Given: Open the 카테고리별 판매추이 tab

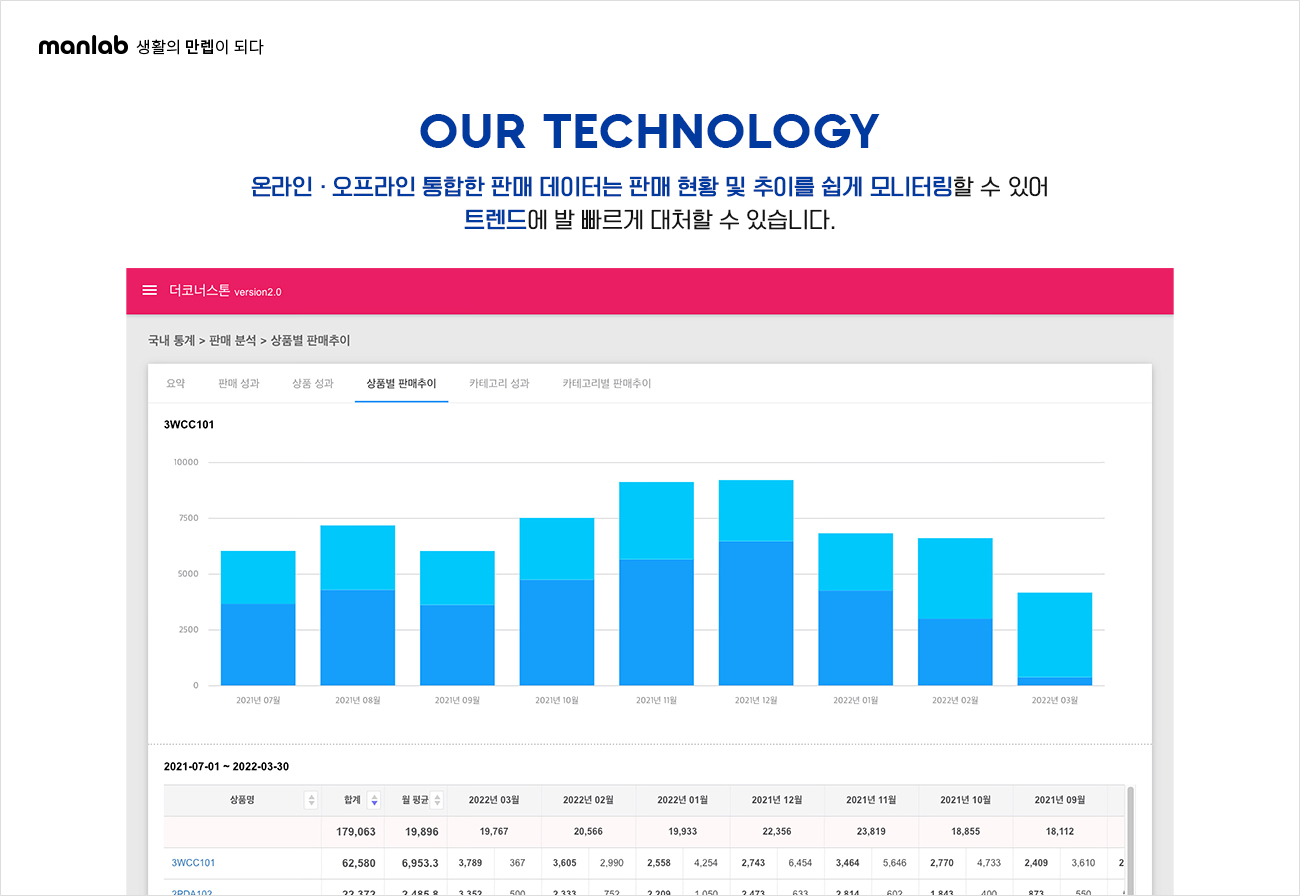Looking at the screenshot, I should click(x=606, y=383).
